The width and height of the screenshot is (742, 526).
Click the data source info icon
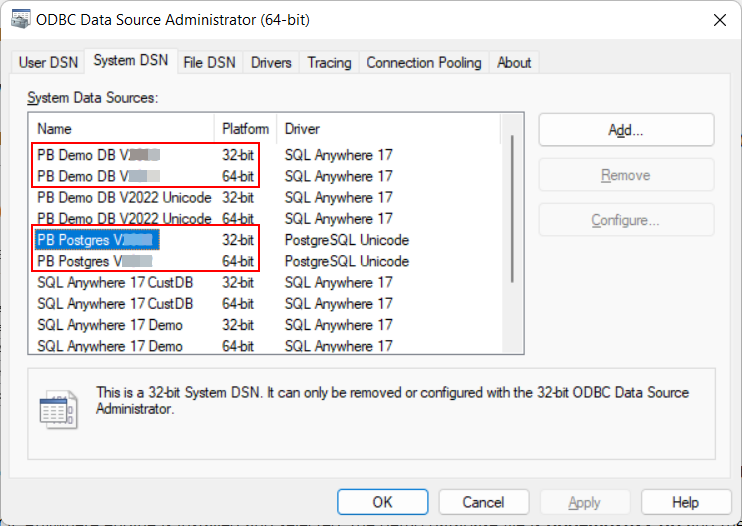(56, 409)
